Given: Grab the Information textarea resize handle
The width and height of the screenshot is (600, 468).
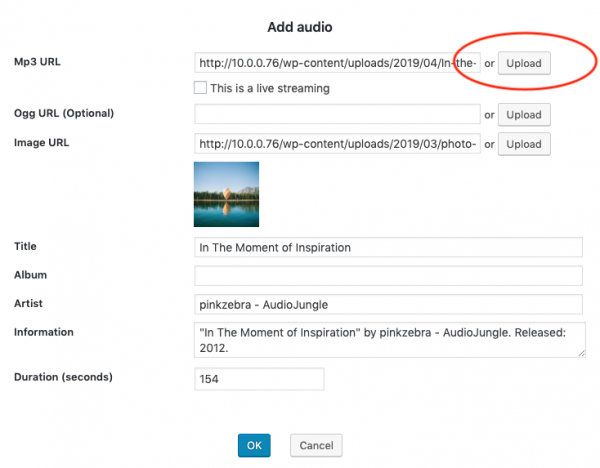Looking at the screenshot, I should (x=582, y=353).
